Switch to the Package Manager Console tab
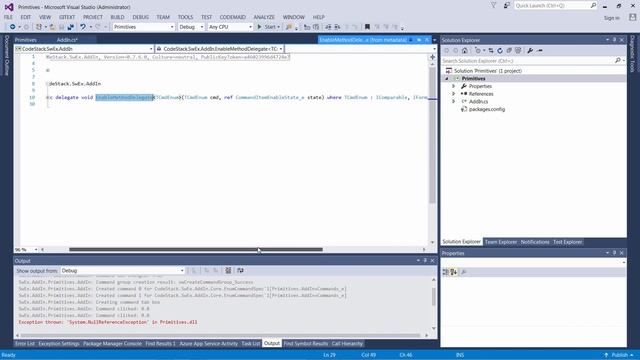The image size is (640, 360). pyautogui.click(x=112, y=344)
